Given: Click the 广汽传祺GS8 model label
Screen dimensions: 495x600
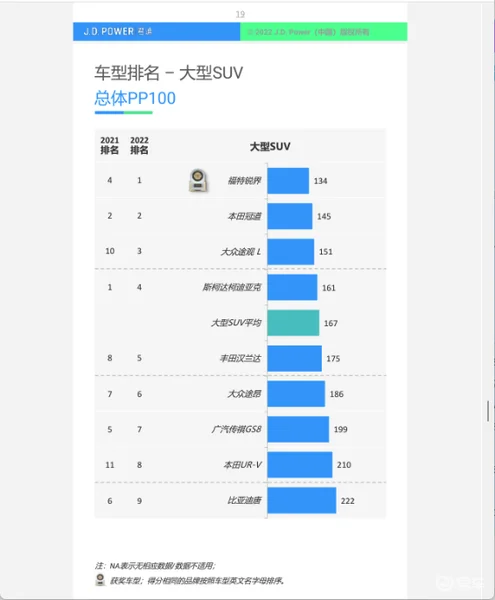Looking at the screenshot, I should pos(236,429).
